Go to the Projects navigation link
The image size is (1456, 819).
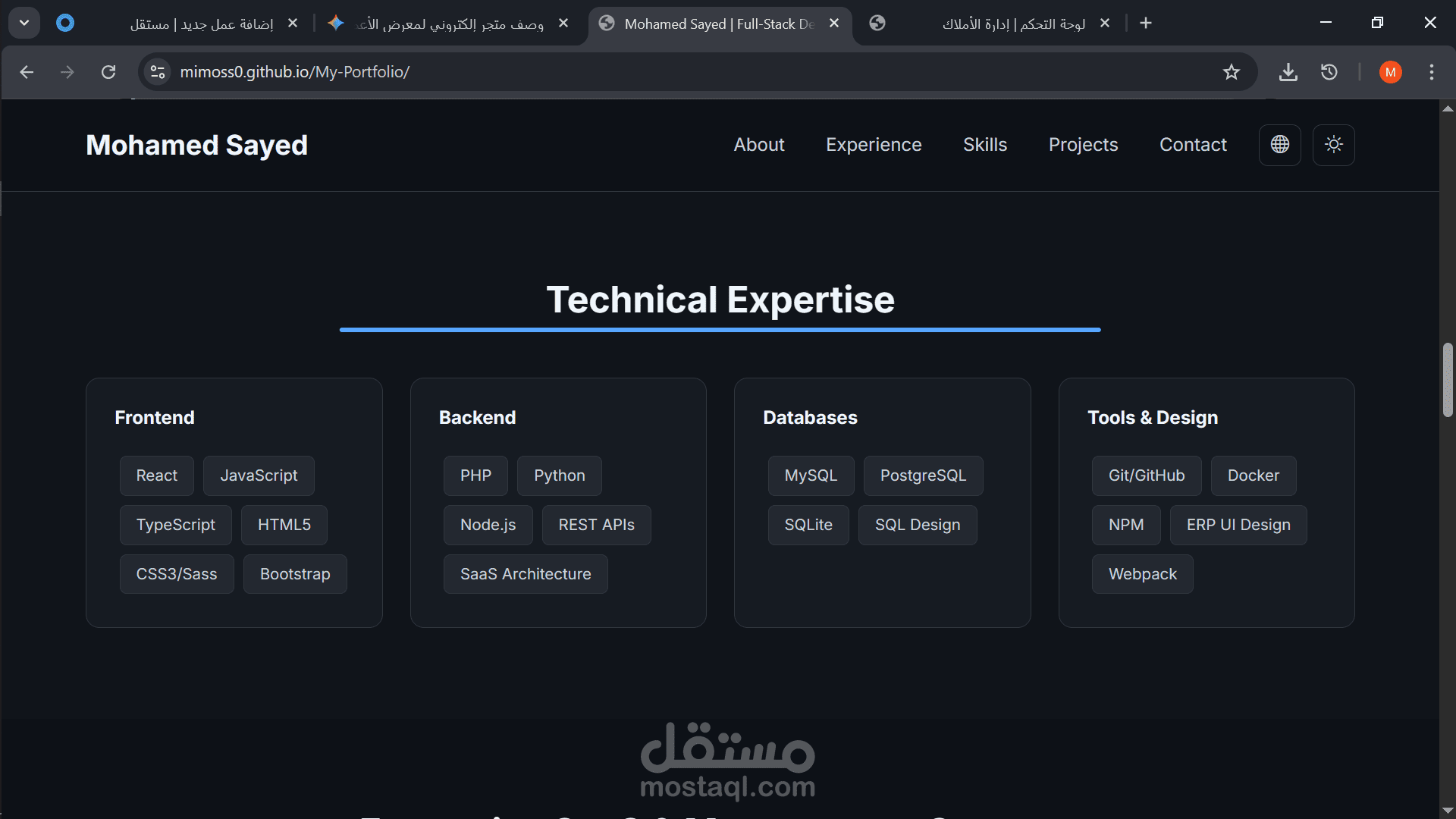point(1083,145)
